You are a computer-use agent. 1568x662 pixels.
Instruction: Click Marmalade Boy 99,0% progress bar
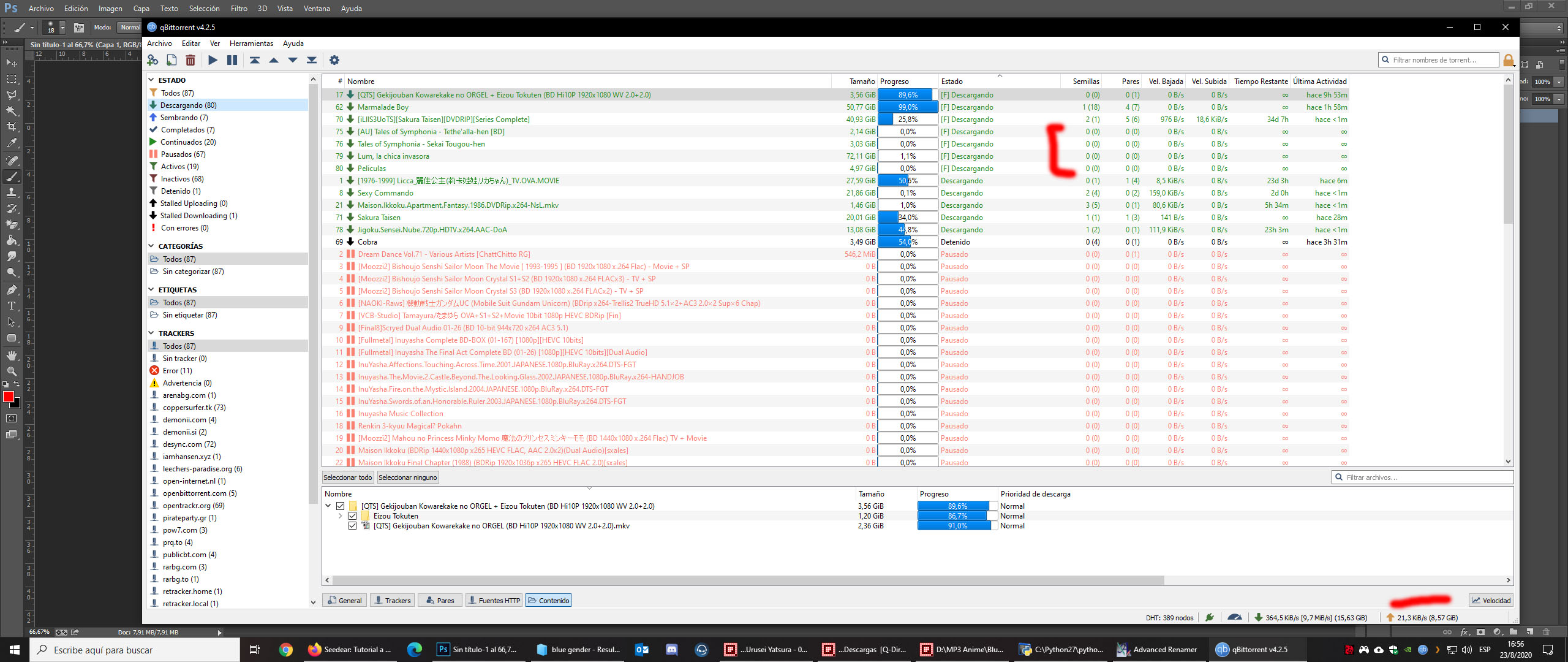(x=908, y=107)
